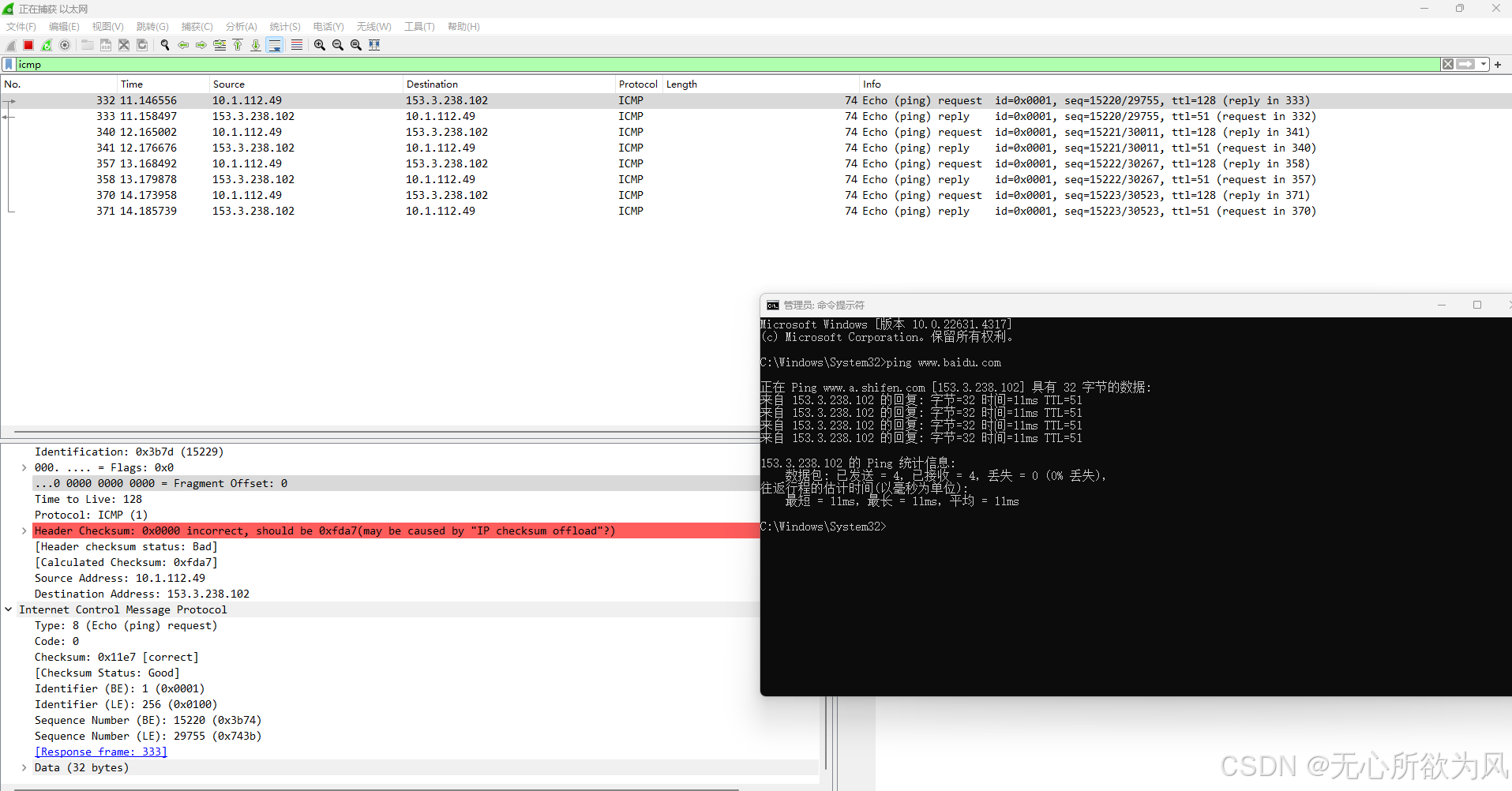Select packet 371 echo reply row

tap(756, 211)
